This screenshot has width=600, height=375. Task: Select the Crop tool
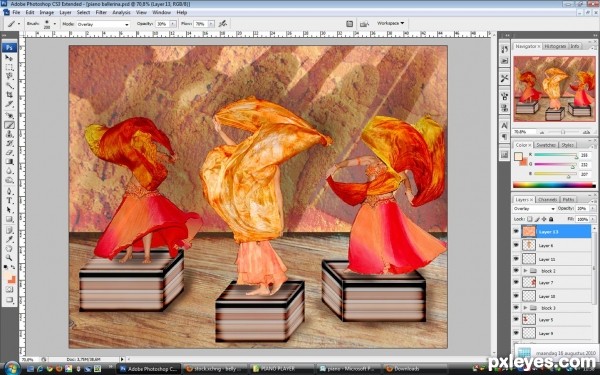9,95
